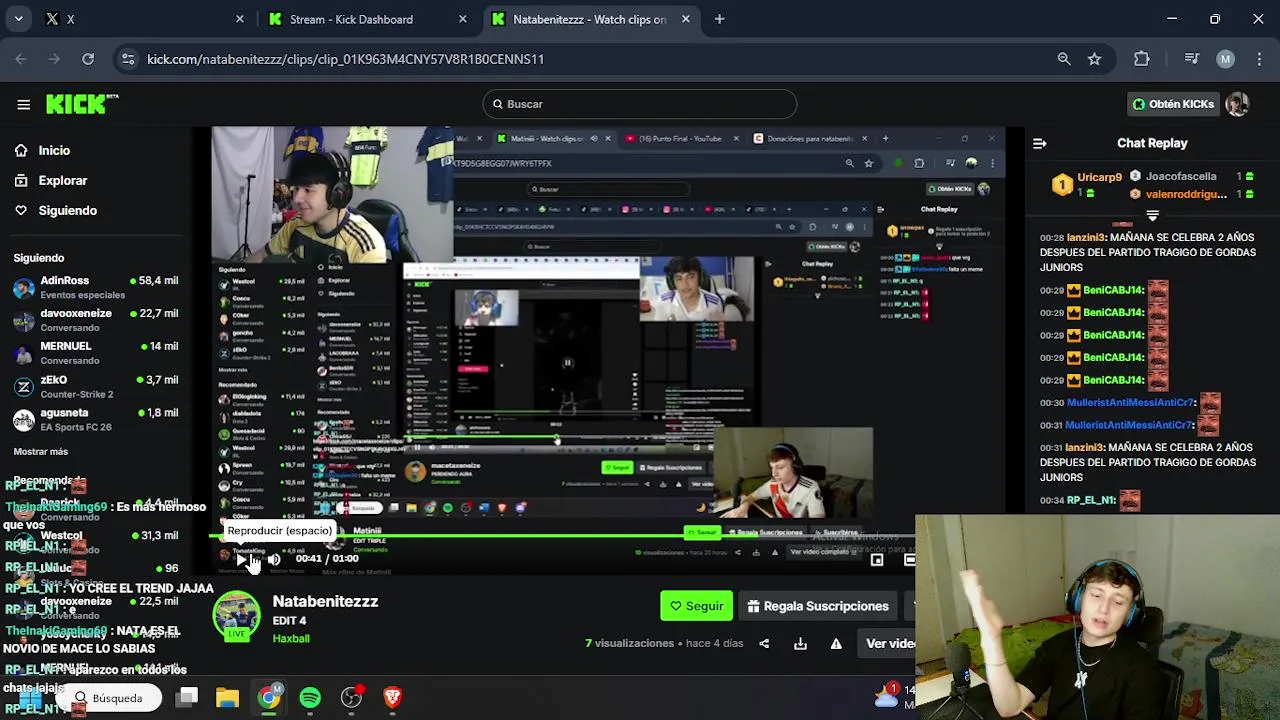
Task: Open AdinRoss channel in following list
Action: pyautogui.click(x=96, y=287)
